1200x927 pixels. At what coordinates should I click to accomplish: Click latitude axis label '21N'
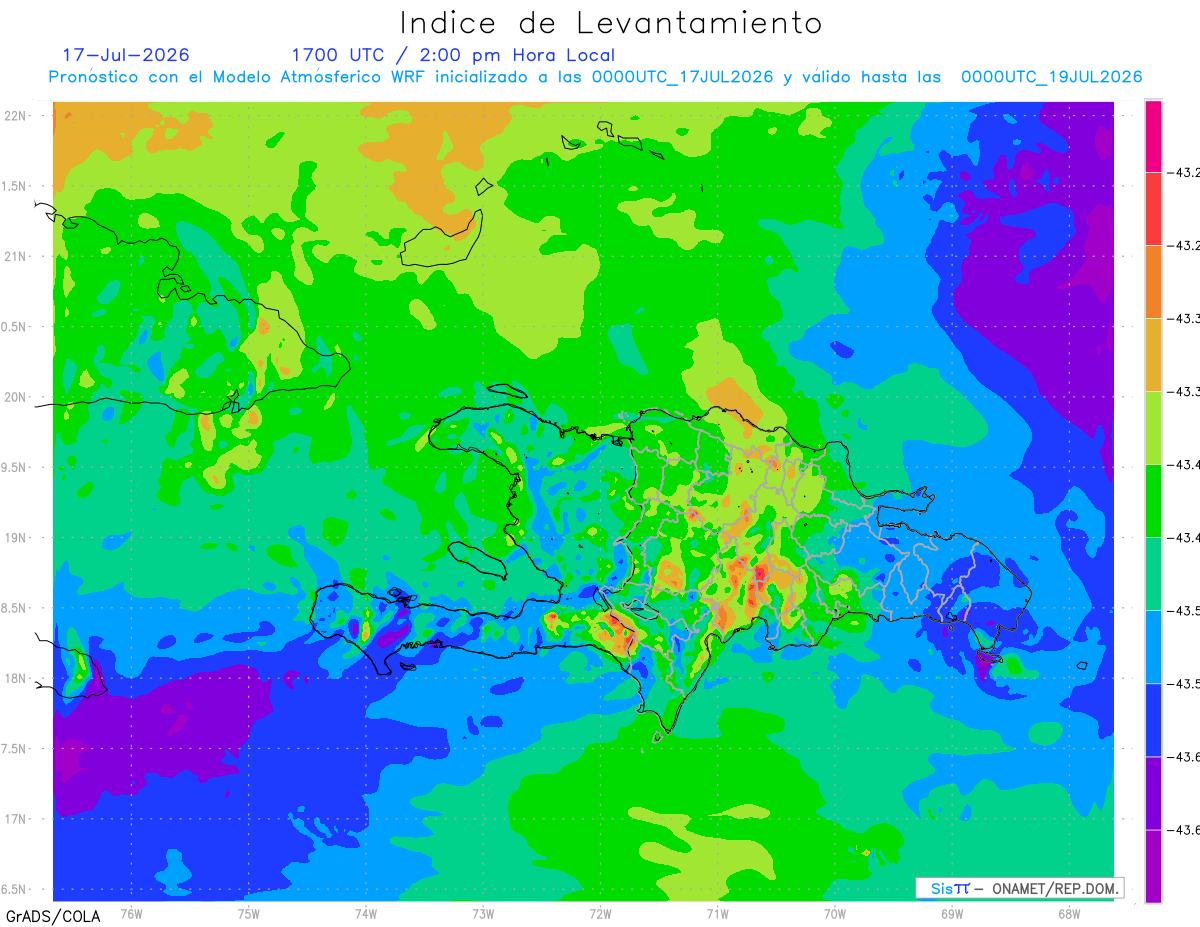point(17,257)
